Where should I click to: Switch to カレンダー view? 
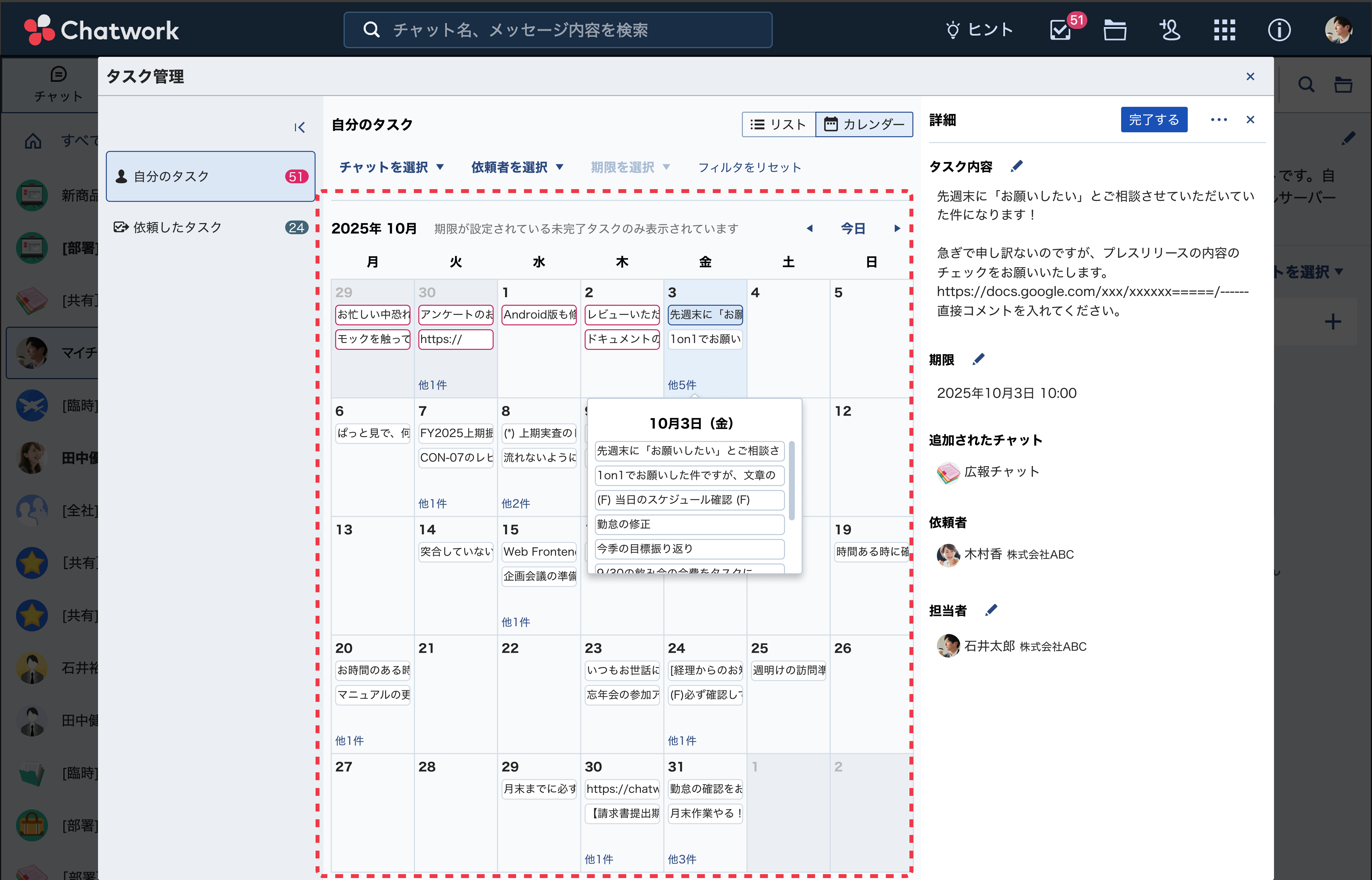(864, 124)
